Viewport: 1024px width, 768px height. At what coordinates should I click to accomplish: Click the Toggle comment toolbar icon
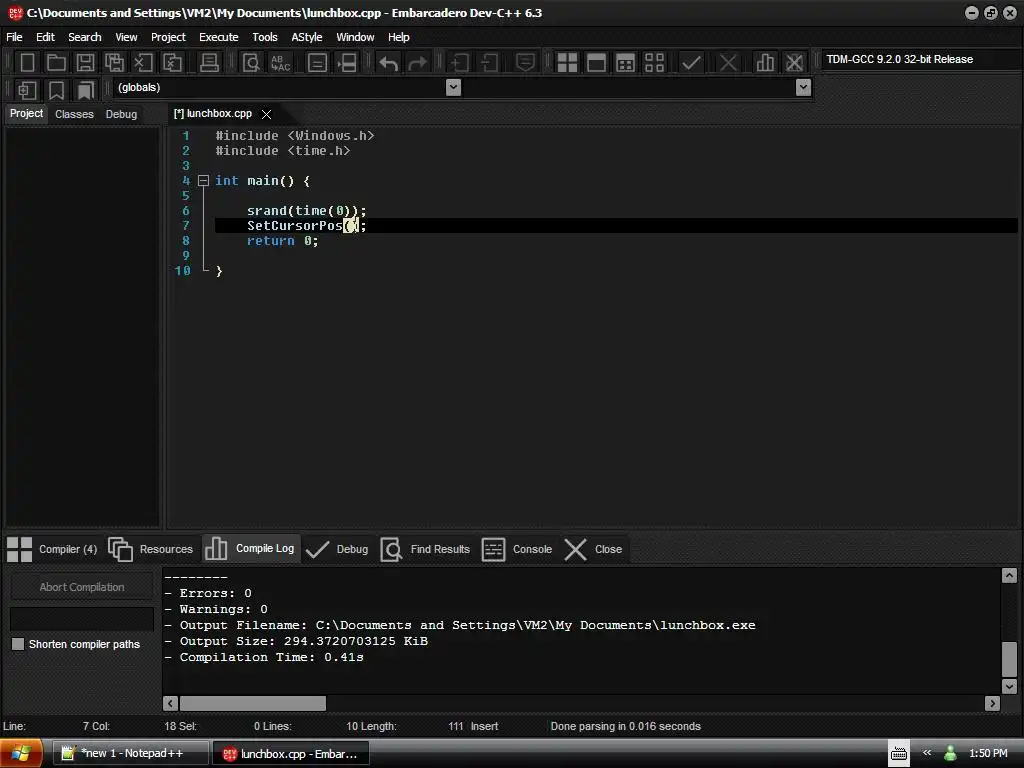tap(525, 63)
